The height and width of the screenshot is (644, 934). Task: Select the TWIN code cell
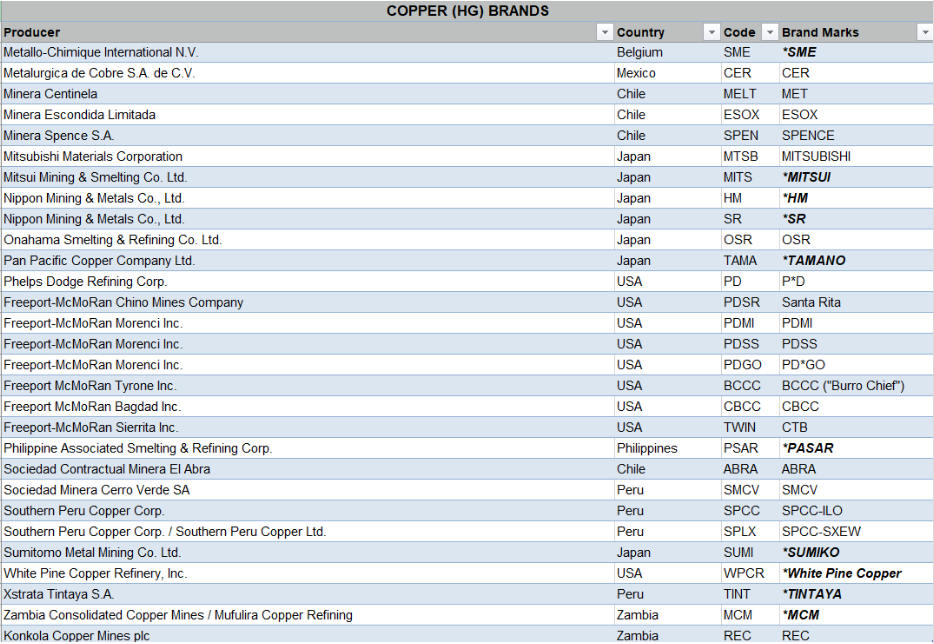(750, 428)
